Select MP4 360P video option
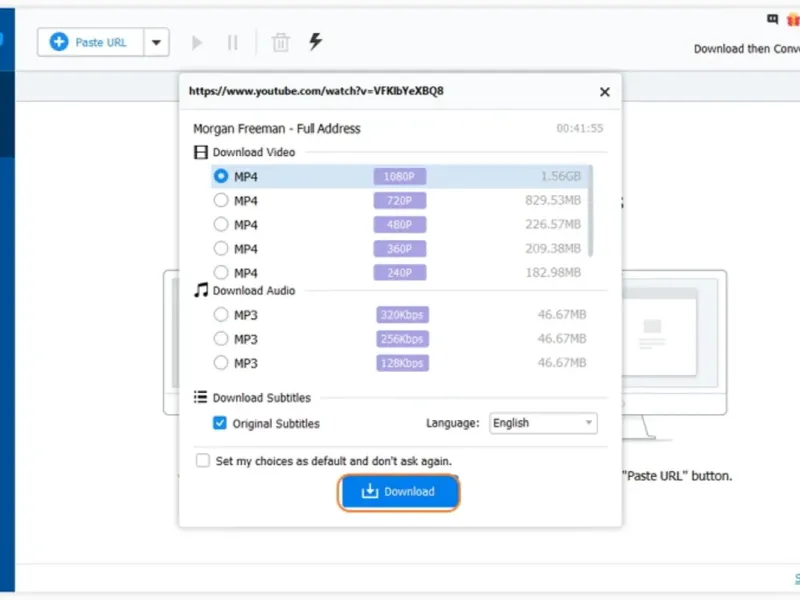The height and width of the screenshot is (600, 800). [221, 248]
